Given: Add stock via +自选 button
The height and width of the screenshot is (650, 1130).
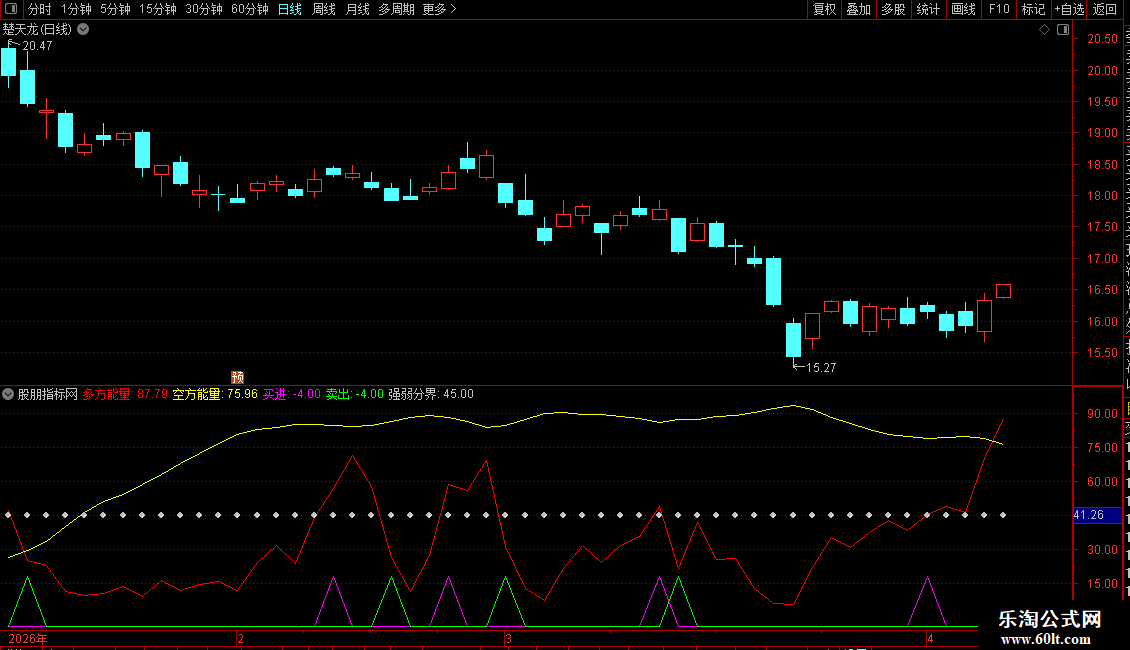Looking at the screenshot, I should pyautogui.click(x=1069, y=9).
